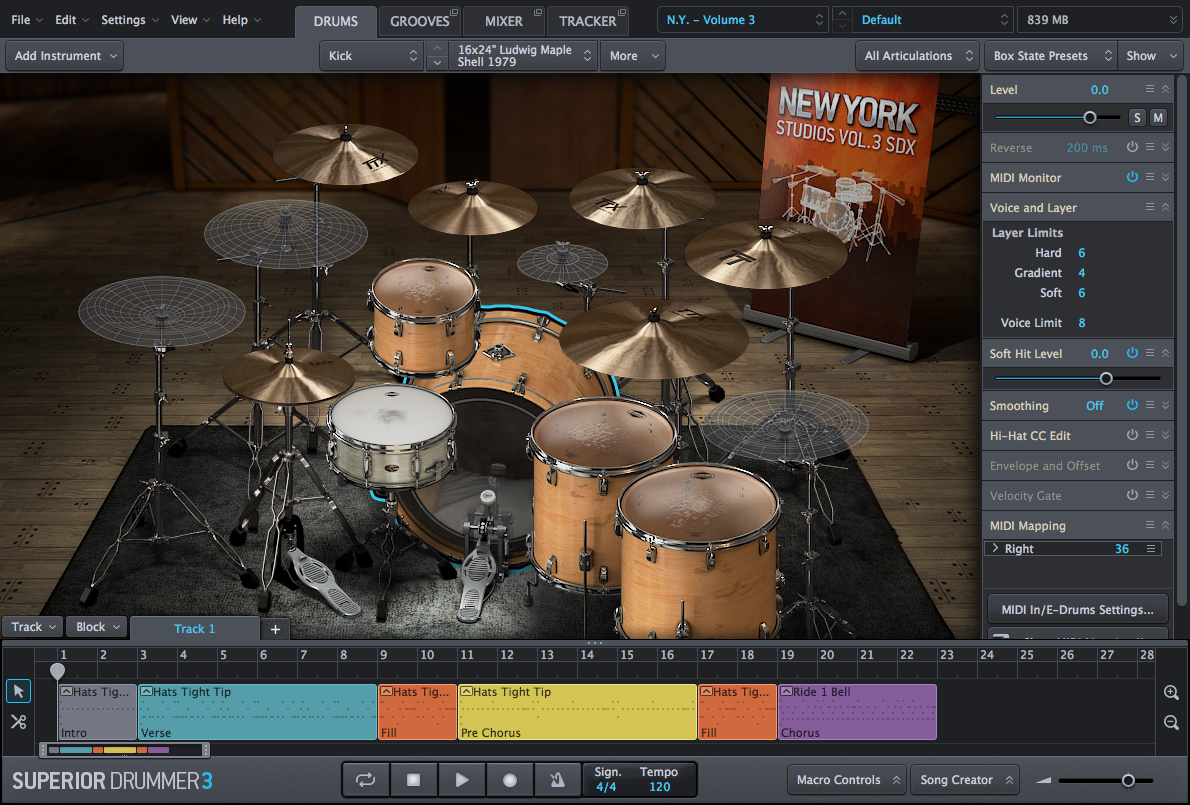Image resolution: width=1190 pixels, height=805 pixels.
Task: Mute the kick with M button
Action: click(1158, 118)
